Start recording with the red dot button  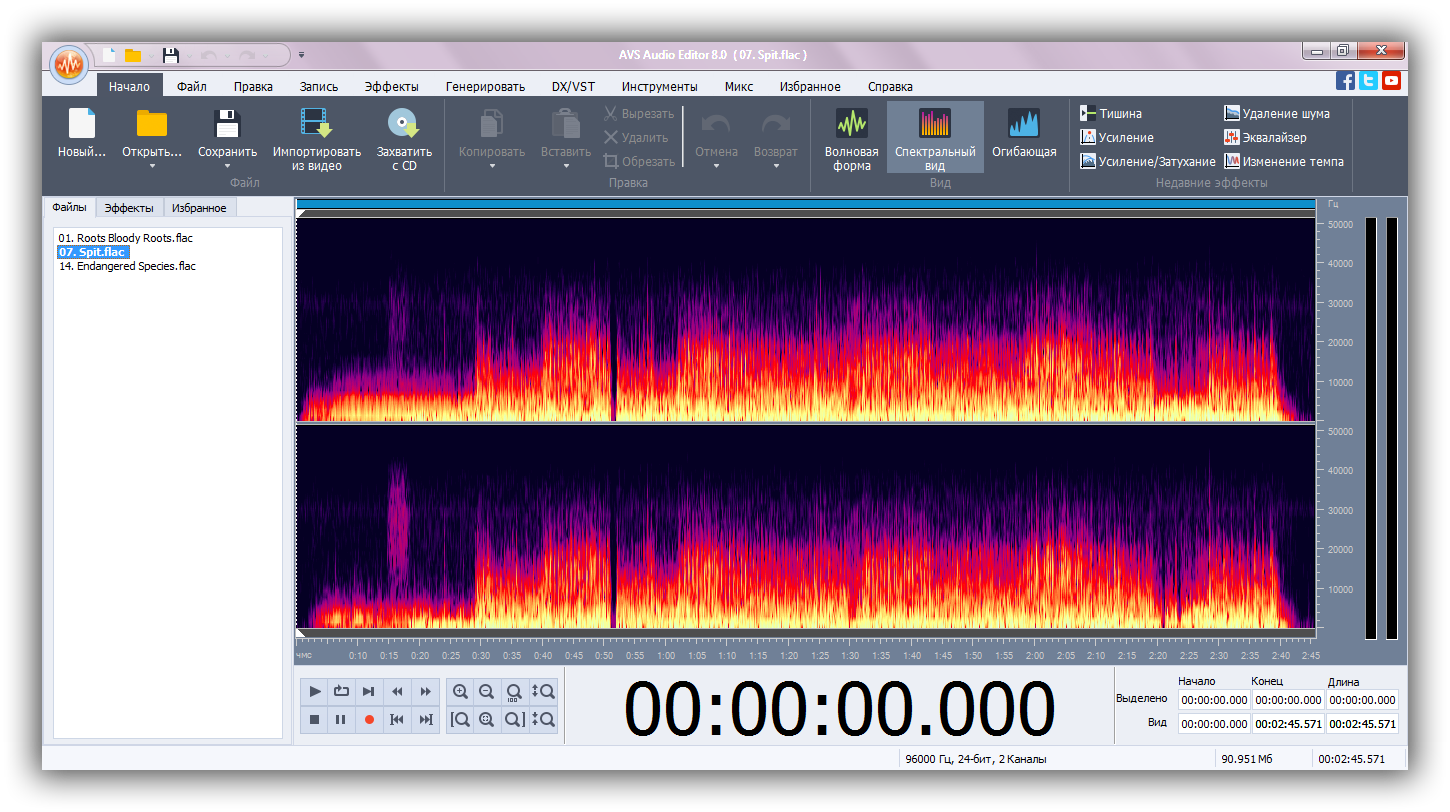pos(369,719)
